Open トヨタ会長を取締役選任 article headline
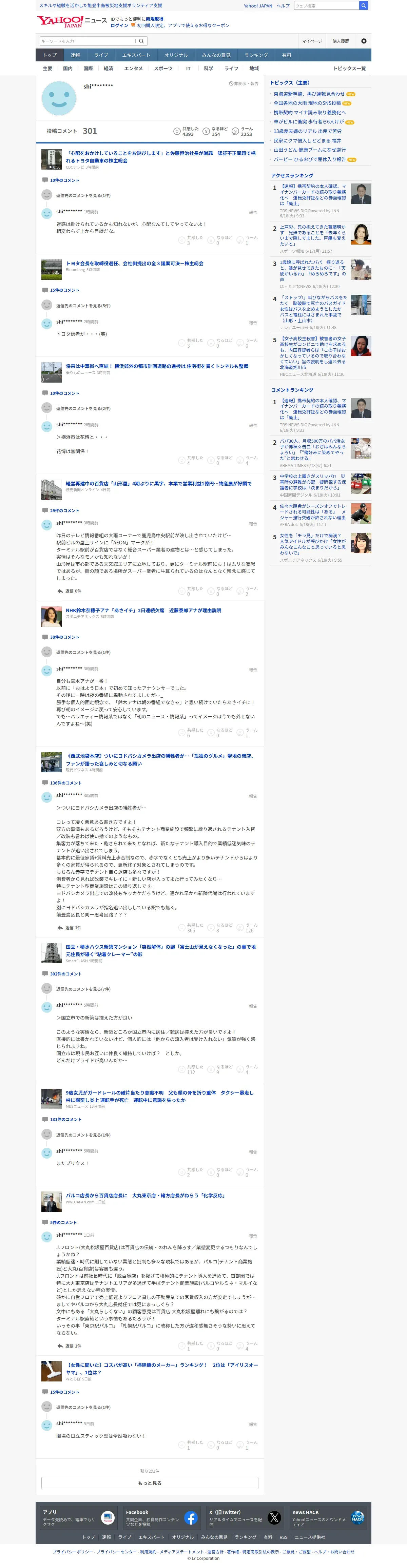 click(134, 264)
